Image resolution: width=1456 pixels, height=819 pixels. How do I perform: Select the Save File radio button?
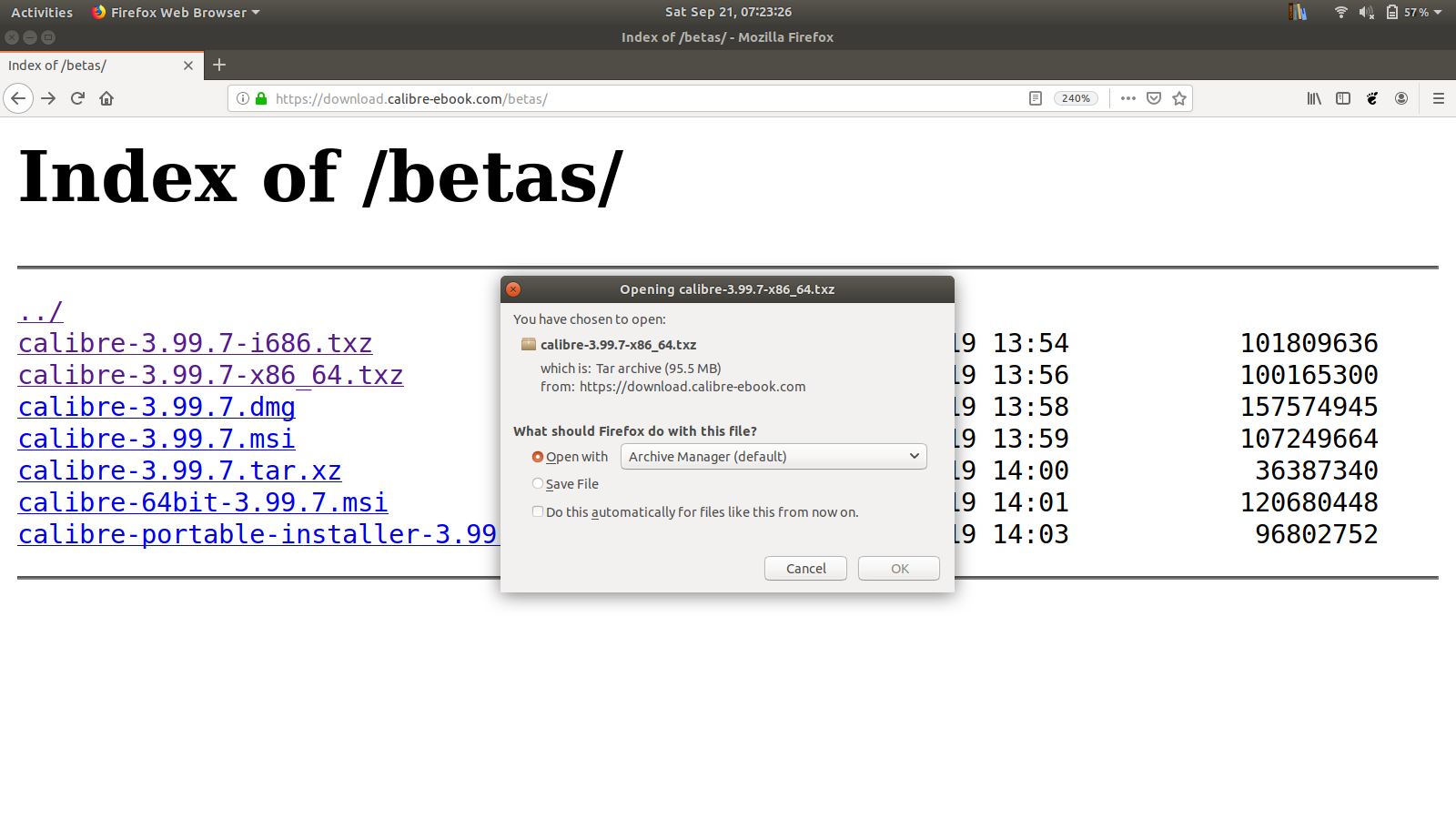538,484
